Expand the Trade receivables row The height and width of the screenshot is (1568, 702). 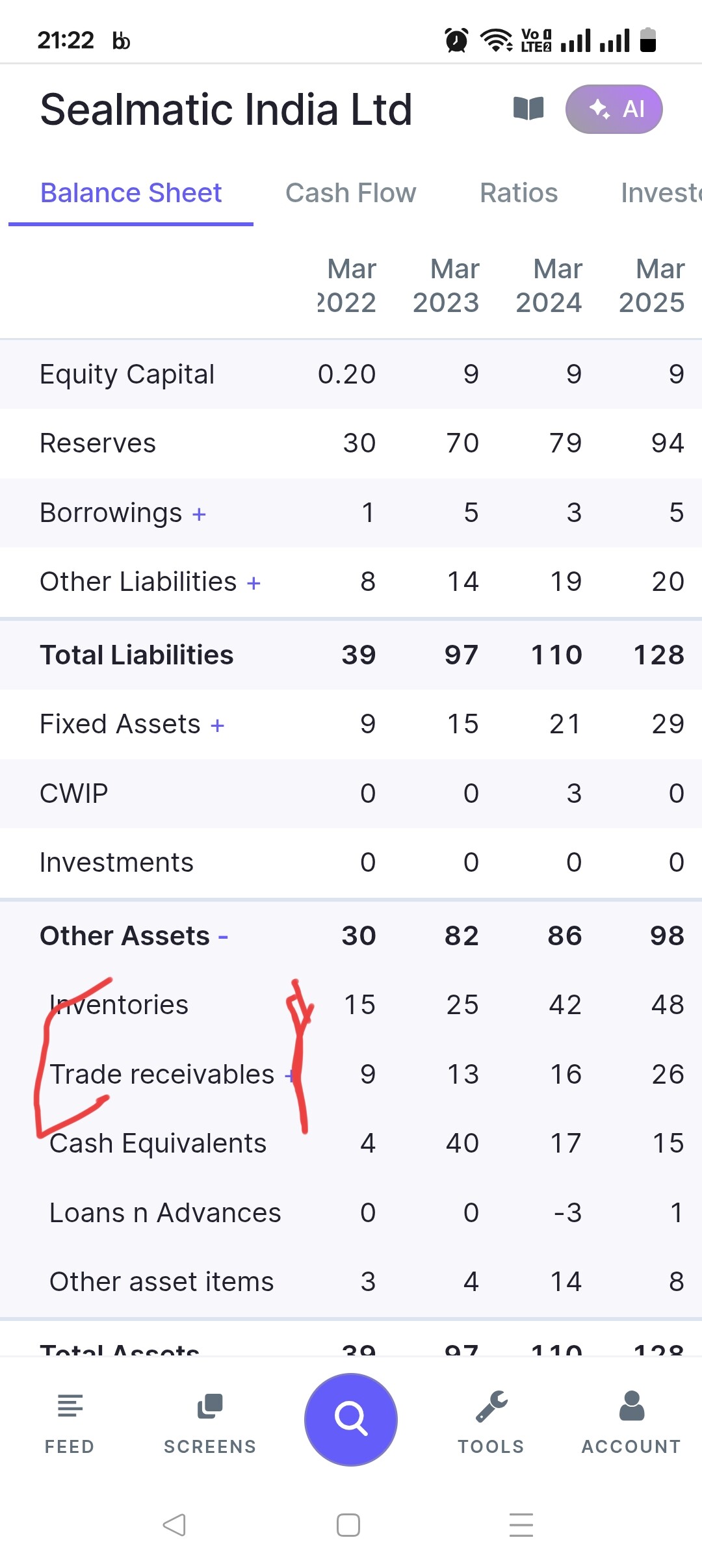click(289, 1076)
